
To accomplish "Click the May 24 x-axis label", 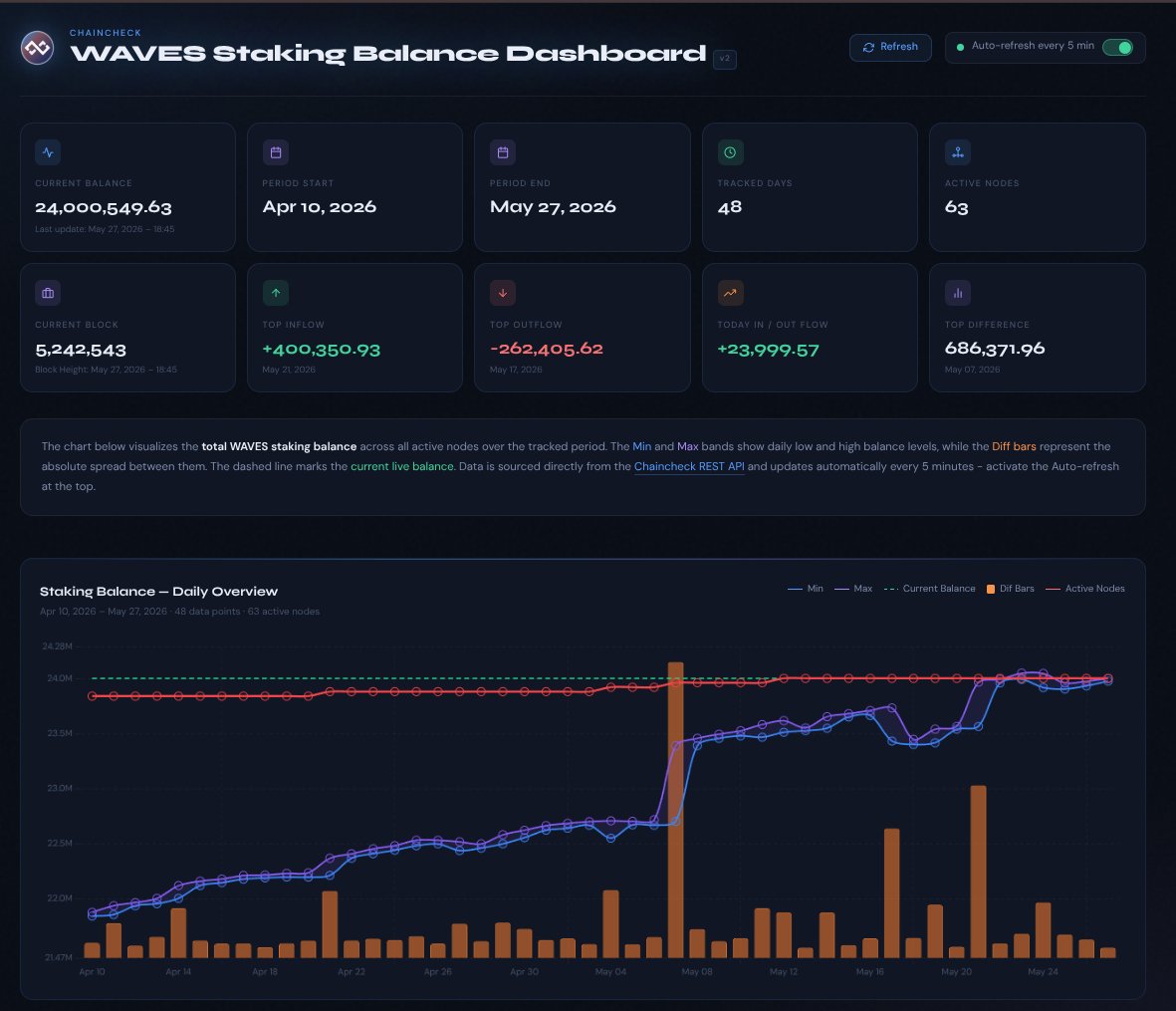I will click(1043, 972).
